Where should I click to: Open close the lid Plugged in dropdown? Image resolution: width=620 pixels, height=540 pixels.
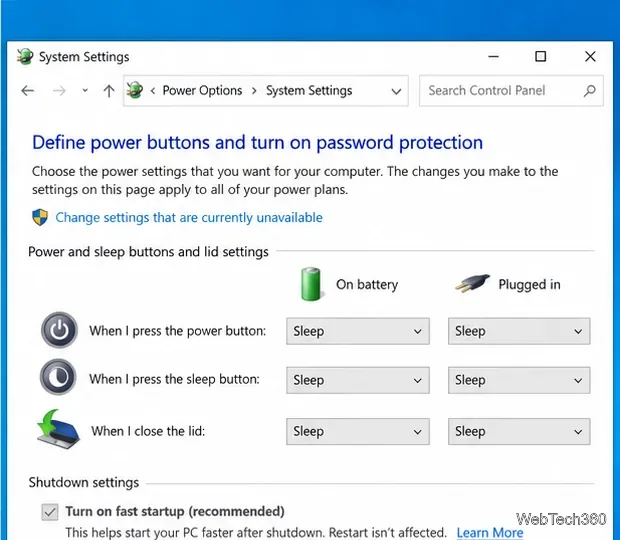pos(519,431)
